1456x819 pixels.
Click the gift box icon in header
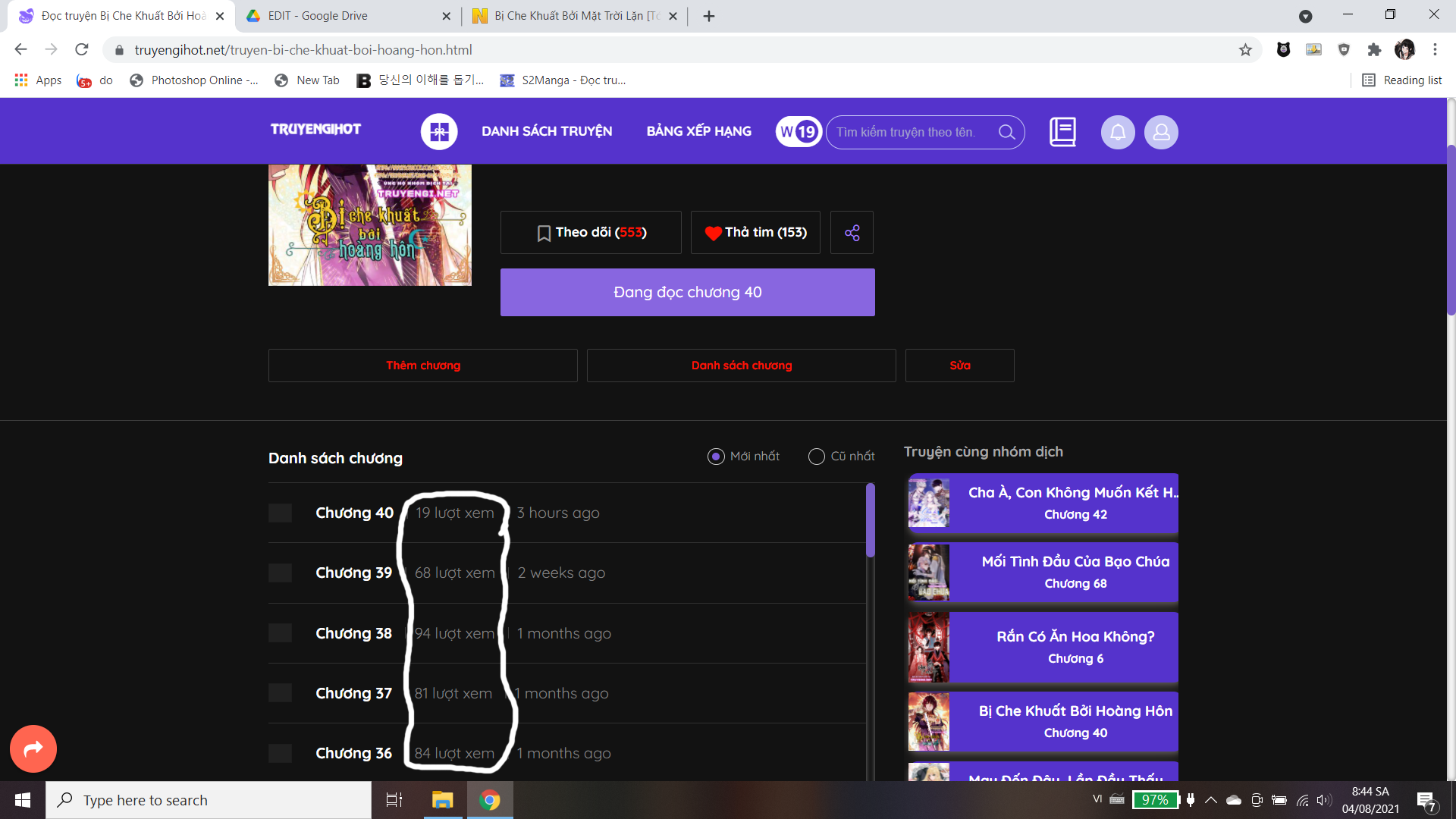[x=439, y=132]
